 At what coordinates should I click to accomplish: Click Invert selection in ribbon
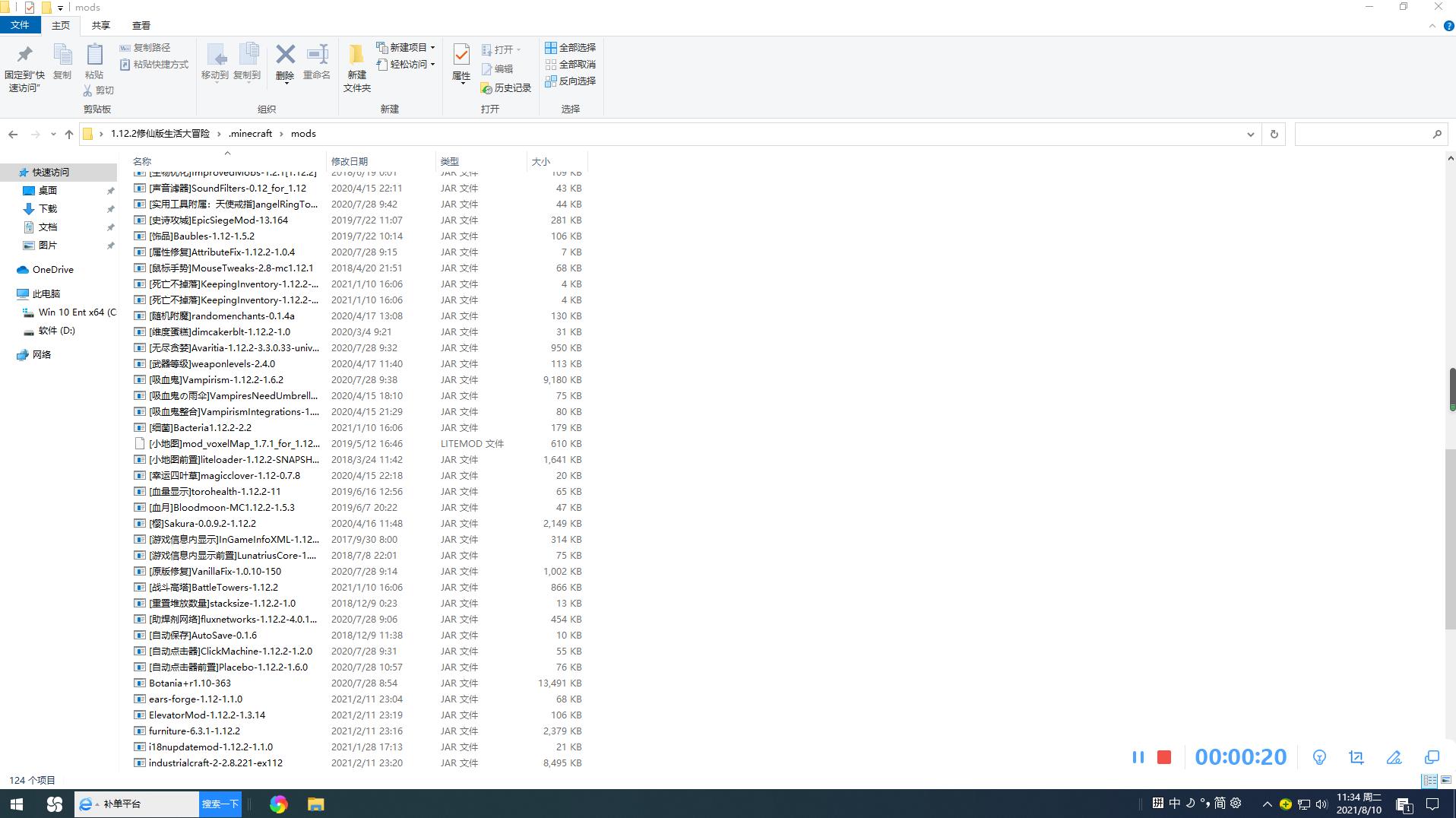(x=571, y=81)
